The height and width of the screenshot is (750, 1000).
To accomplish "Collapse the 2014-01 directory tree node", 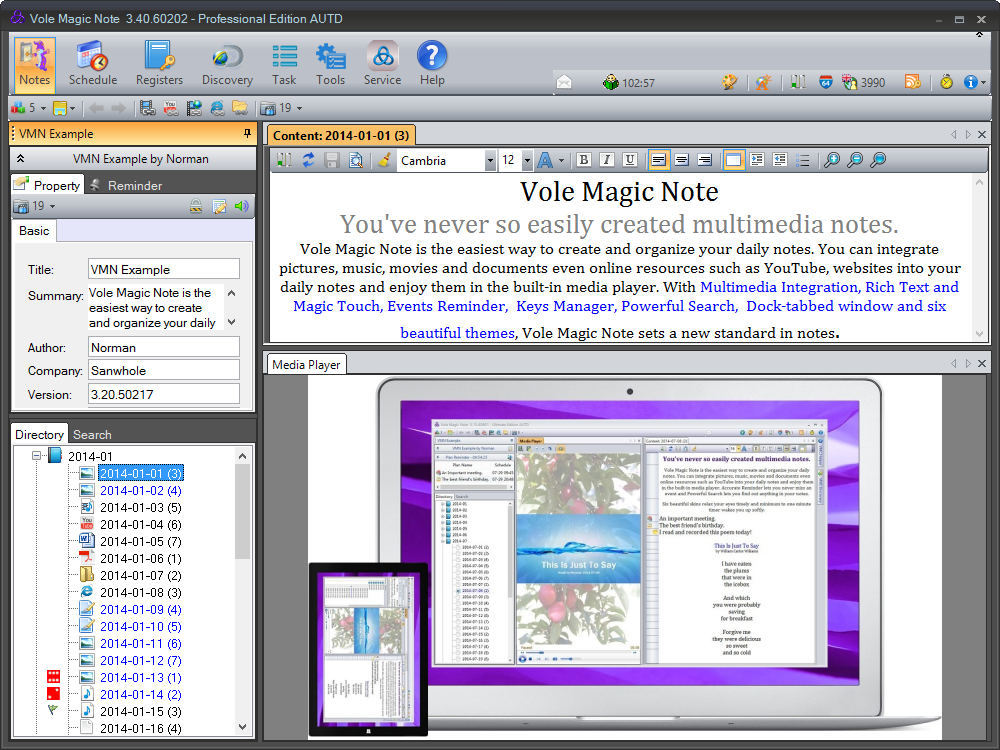I will click(x=34, y=455).
